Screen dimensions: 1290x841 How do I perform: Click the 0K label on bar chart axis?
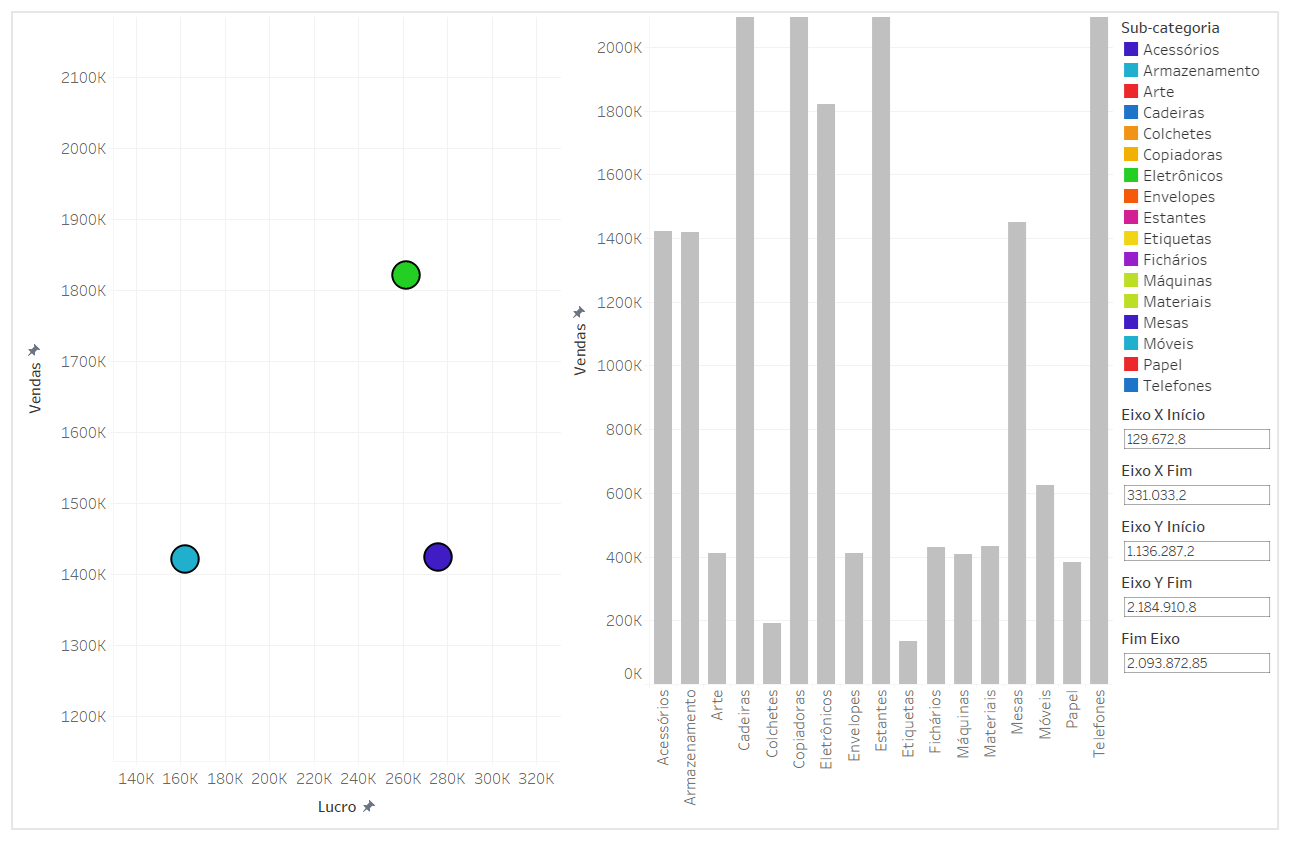click(633, 674)
